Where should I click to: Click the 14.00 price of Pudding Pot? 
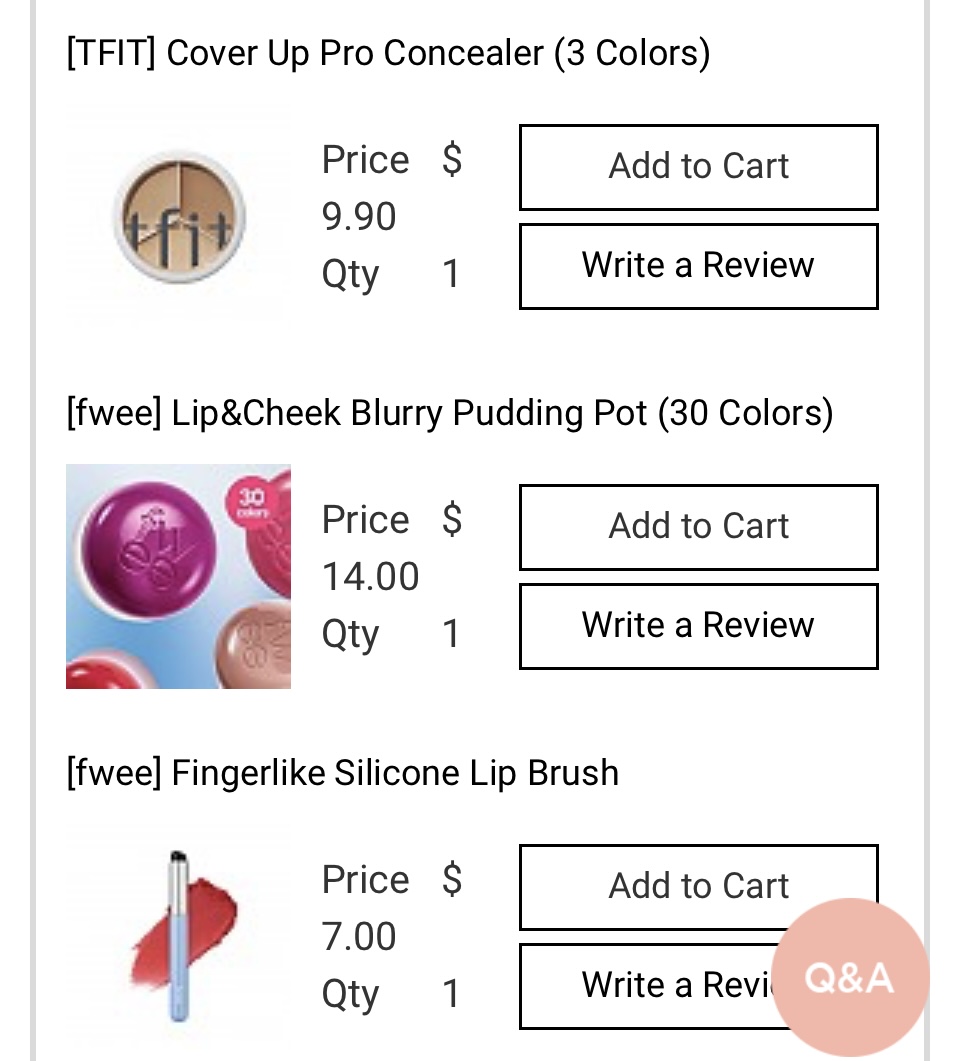(x=370, y=577)
